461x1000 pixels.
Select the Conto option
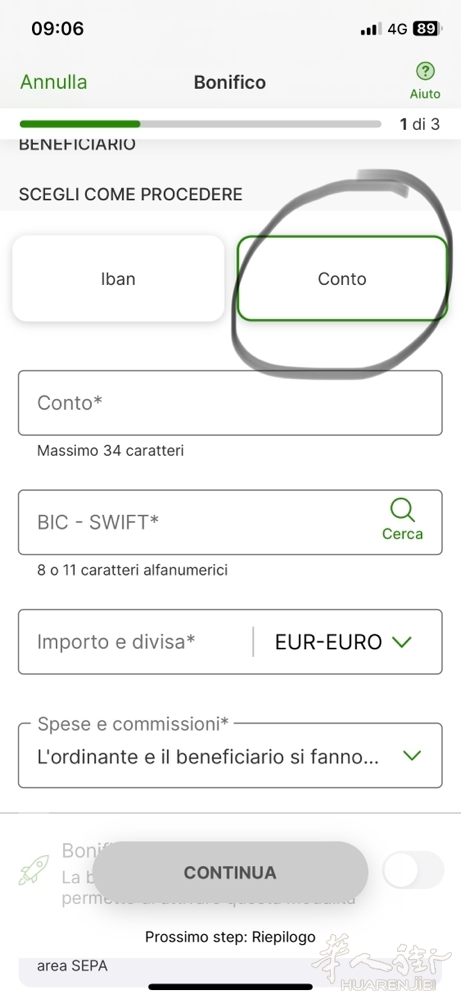coord(342,279)
